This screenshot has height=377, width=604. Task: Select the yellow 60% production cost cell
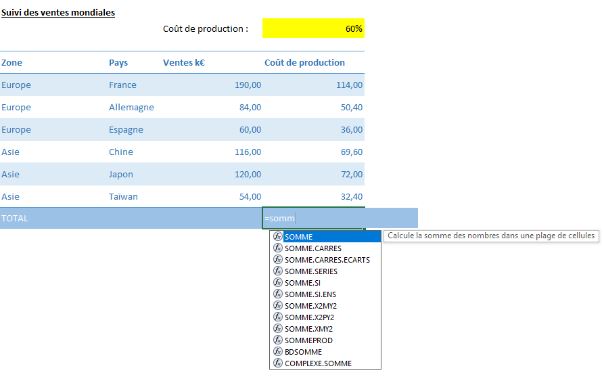(x=313, y=28)
